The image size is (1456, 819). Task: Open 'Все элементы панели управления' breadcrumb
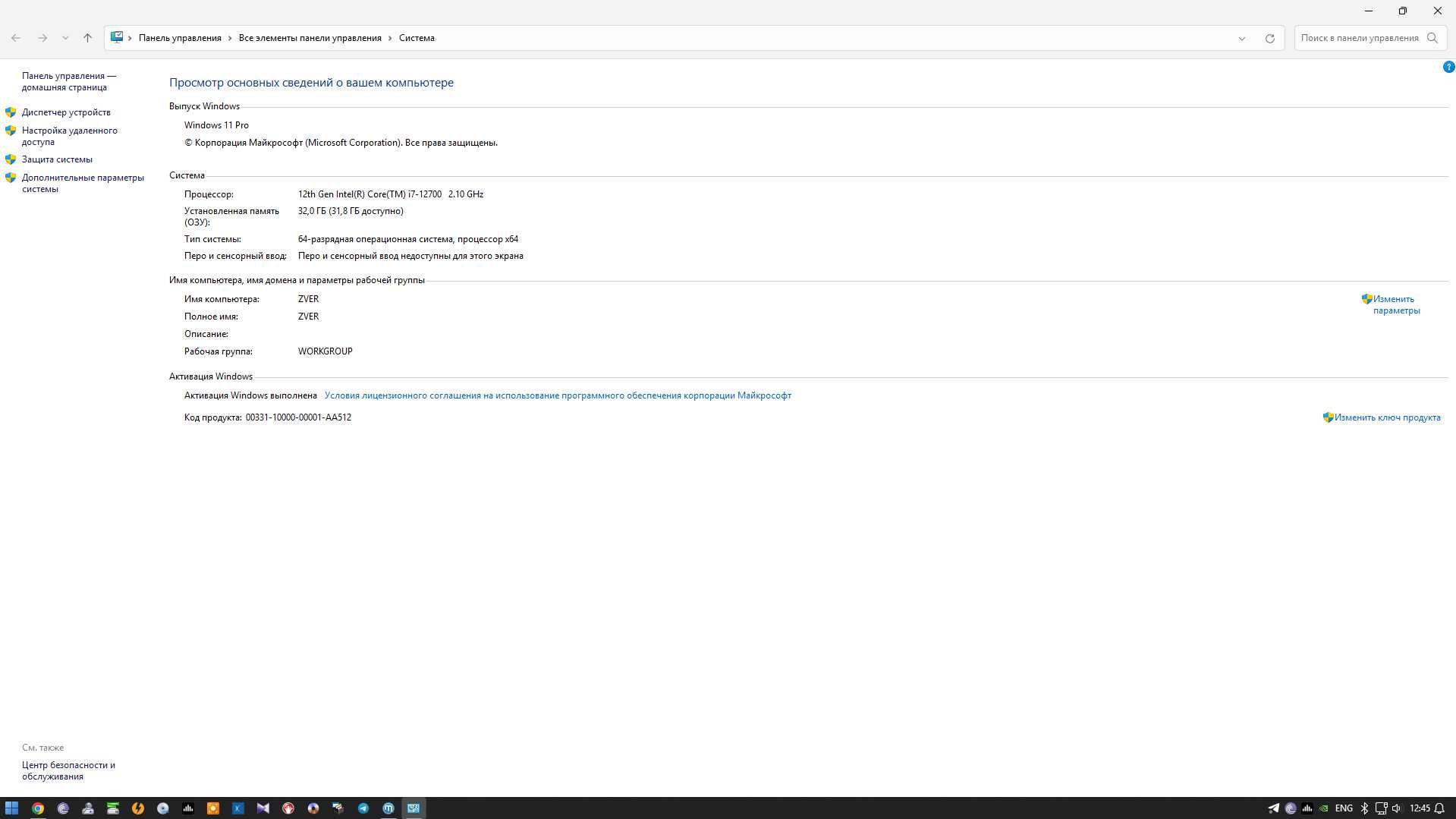coord(310,38)
